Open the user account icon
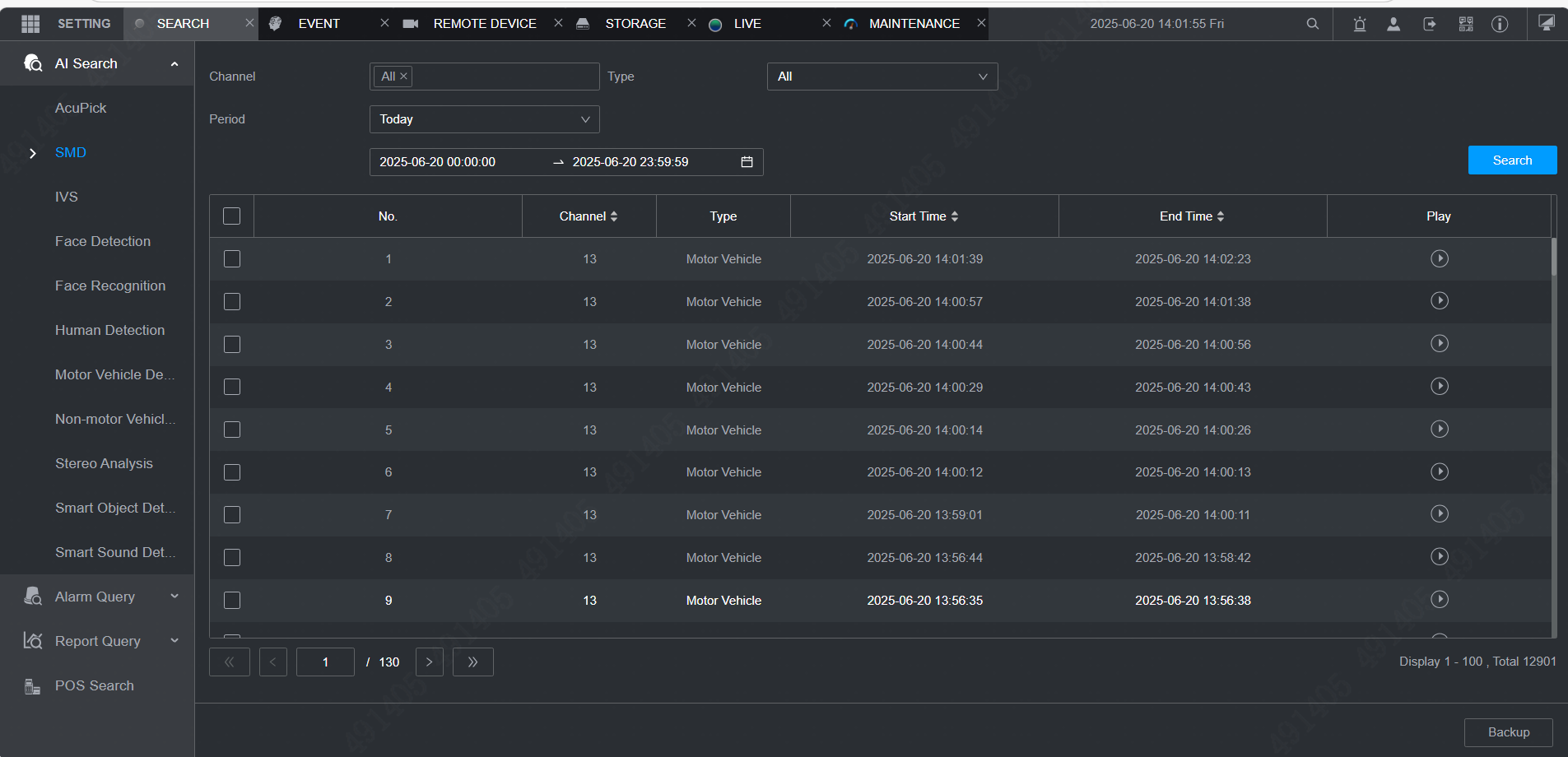 1394,24
